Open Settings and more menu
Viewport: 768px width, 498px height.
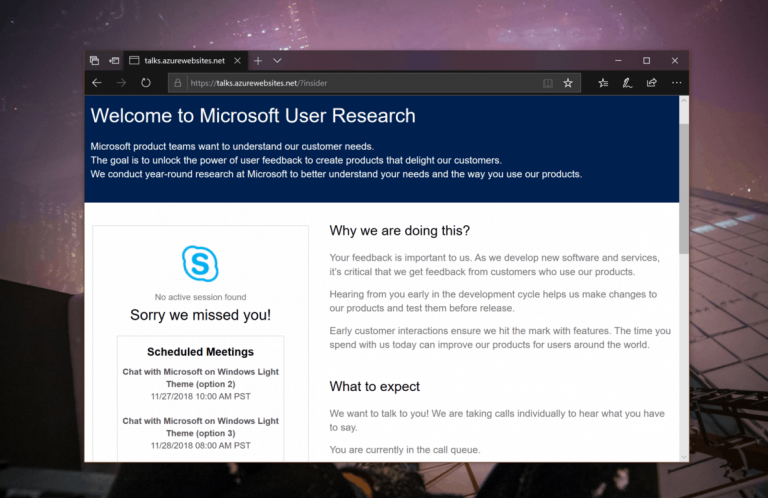point(676,83)
